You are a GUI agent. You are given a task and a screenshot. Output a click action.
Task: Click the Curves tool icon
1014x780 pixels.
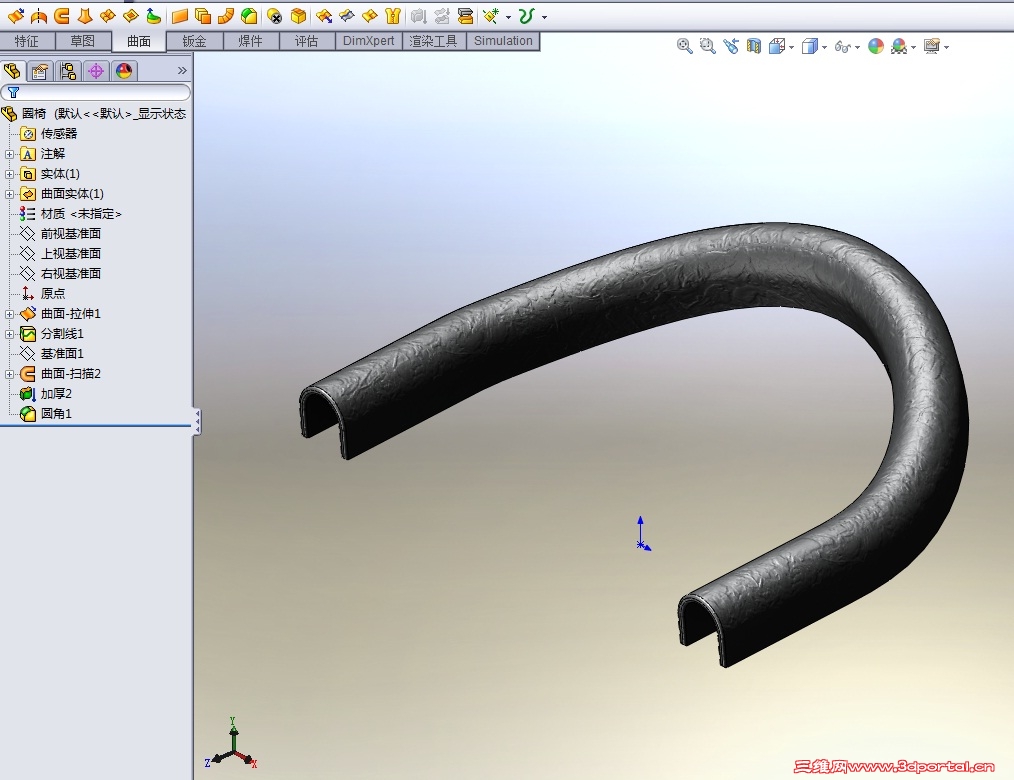pos(526,16)
